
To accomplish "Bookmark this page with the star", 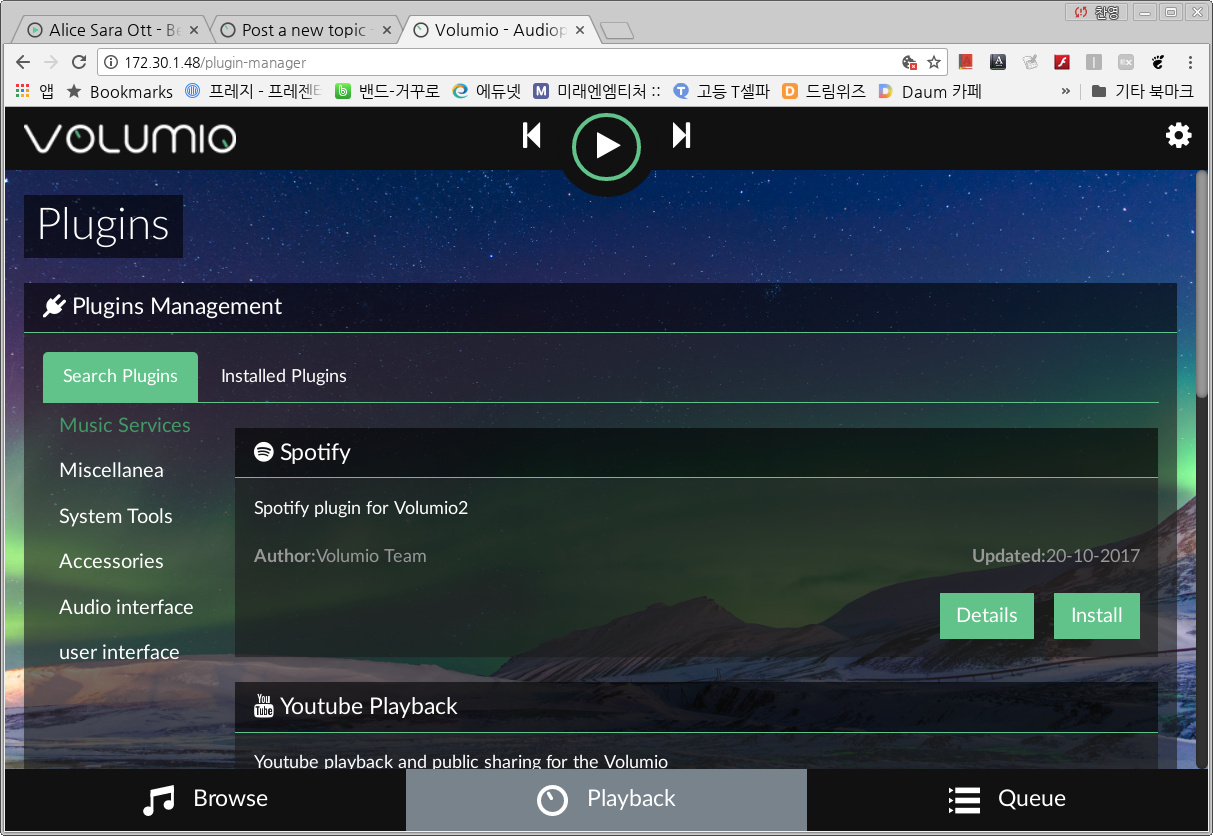I will pyautogui.click(x=934, y=62).
